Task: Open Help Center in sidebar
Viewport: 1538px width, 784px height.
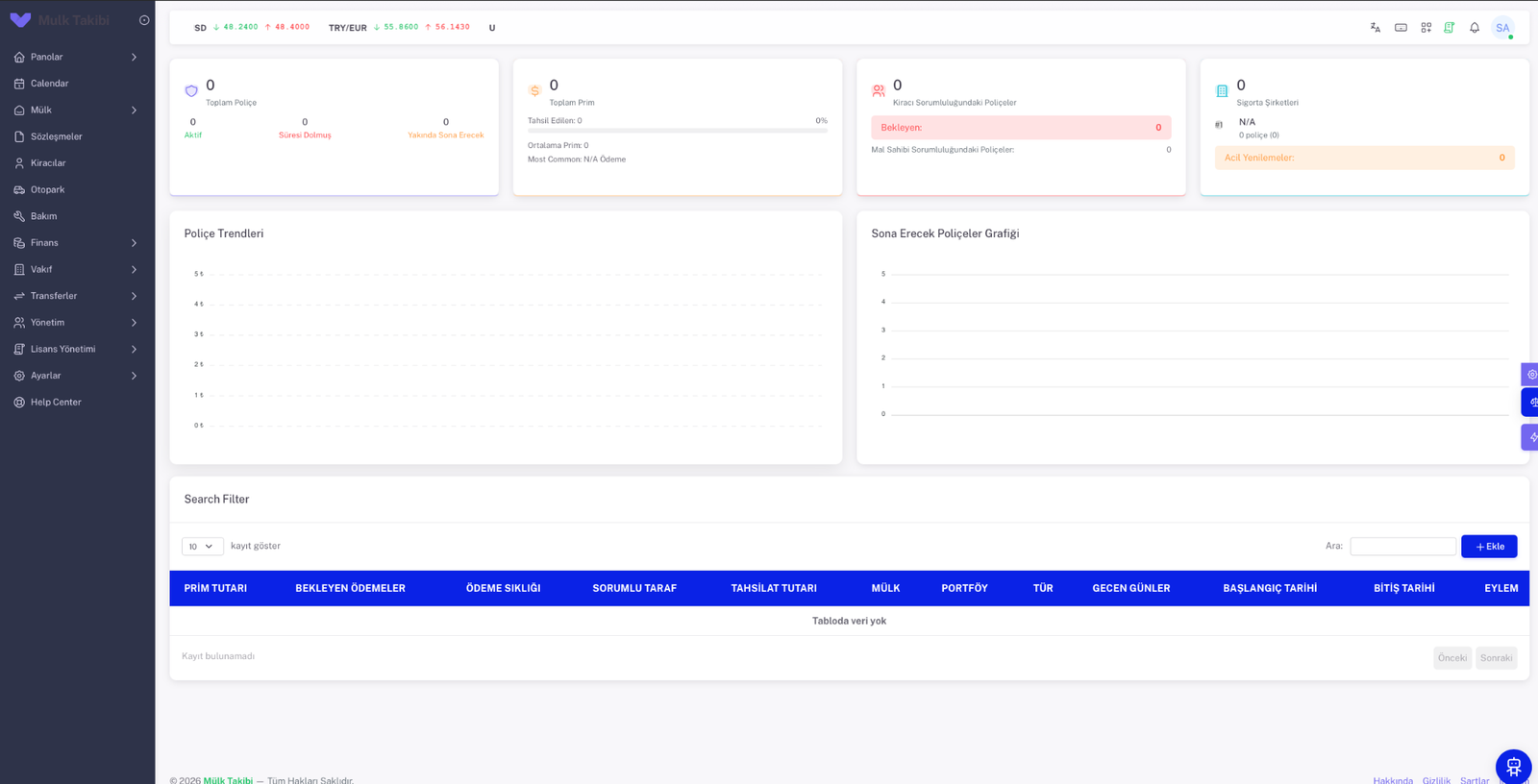Action: pos(77,403)
